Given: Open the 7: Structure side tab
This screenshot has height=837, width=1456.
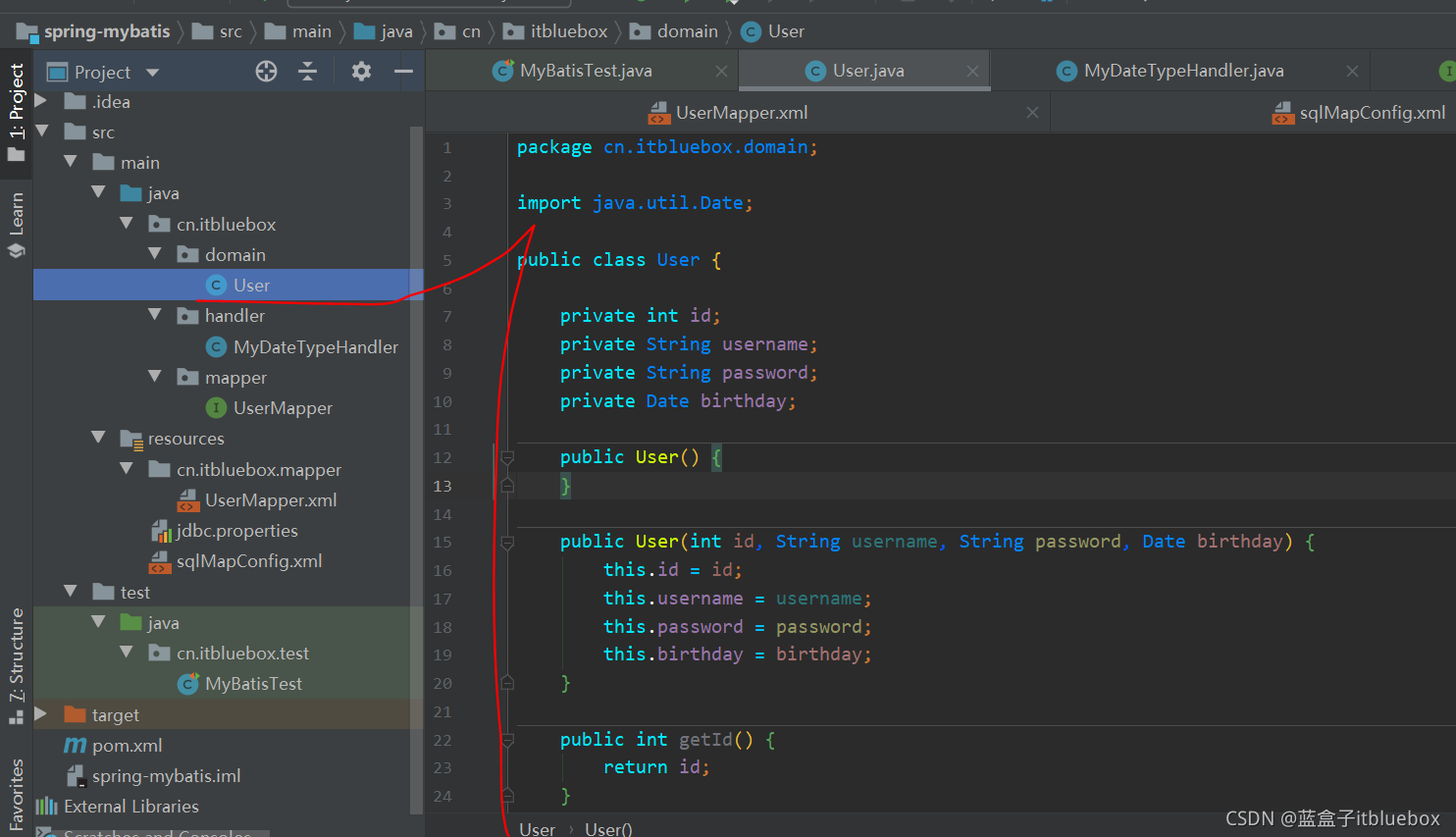Looking at the screenshot, I should [x=16, y=665].
